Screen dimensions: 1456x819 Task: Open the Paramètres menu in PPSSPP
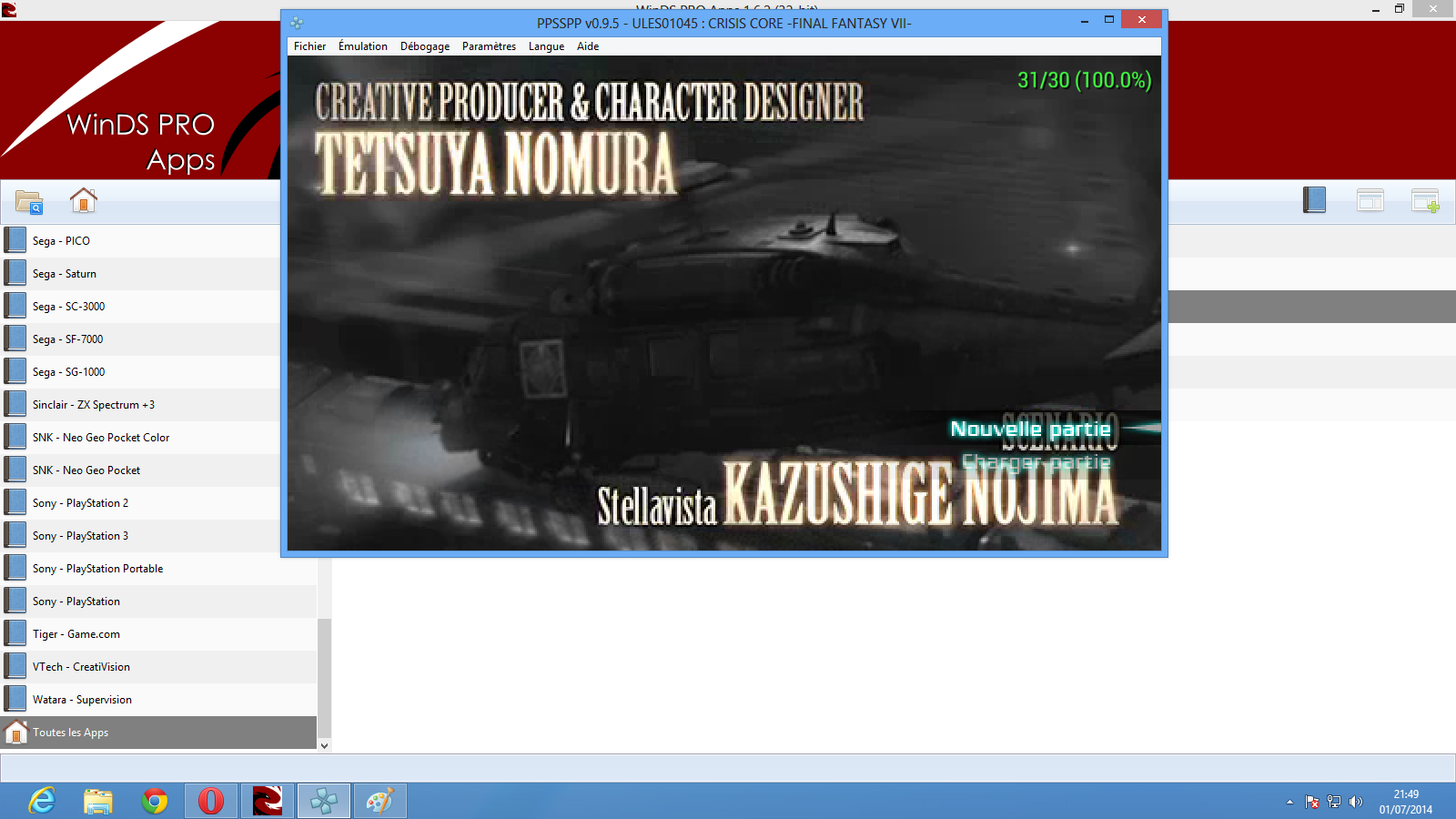coord(489,46)
